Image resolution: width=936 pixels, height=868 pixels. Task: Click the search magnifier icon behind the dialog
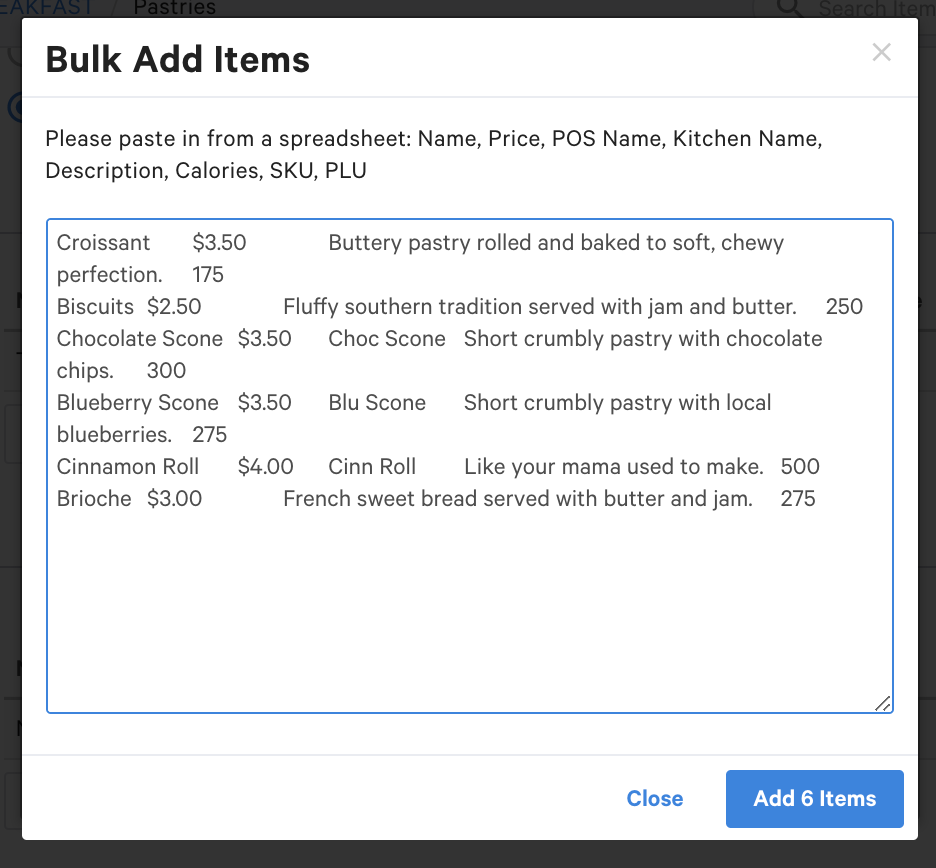tap(790, 8)
